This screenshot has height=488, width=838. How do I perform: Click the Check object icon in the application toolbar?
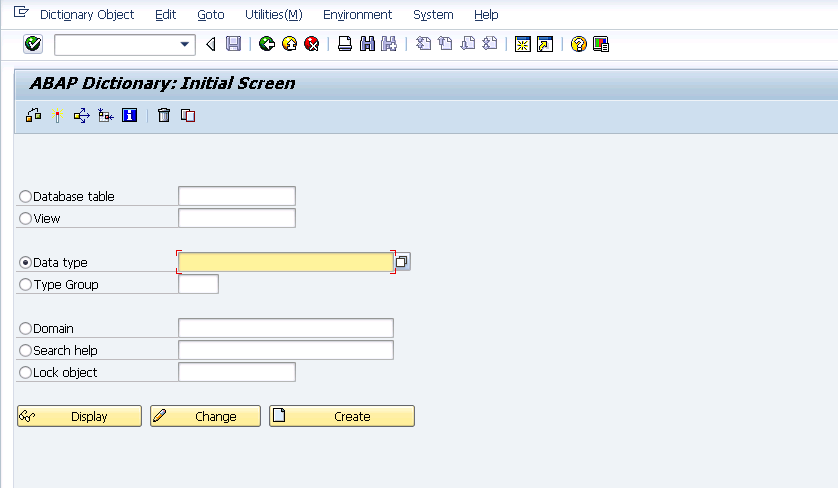point(34,115)
